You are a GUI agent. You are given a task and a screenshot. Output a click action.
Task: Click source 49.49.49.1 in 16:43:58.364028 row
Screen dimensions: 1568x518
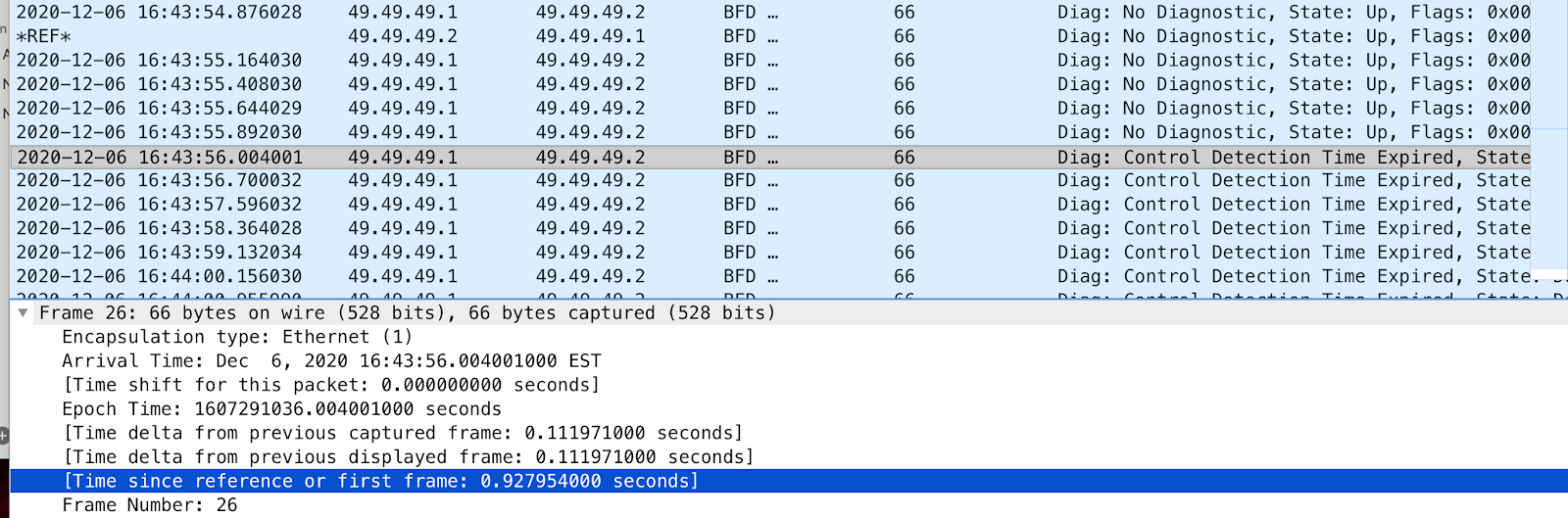pos(403,228)
